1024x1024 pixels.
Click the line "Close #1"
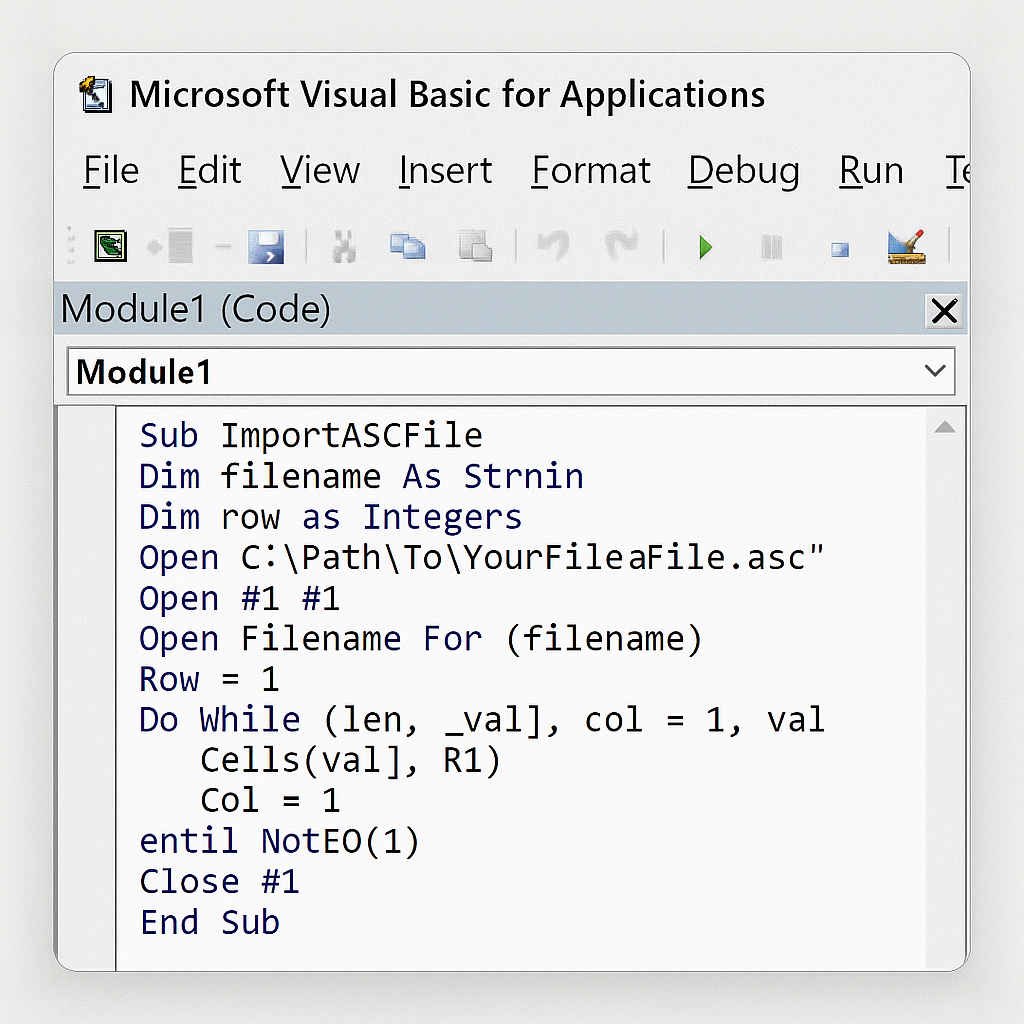[x=219, y=882]
